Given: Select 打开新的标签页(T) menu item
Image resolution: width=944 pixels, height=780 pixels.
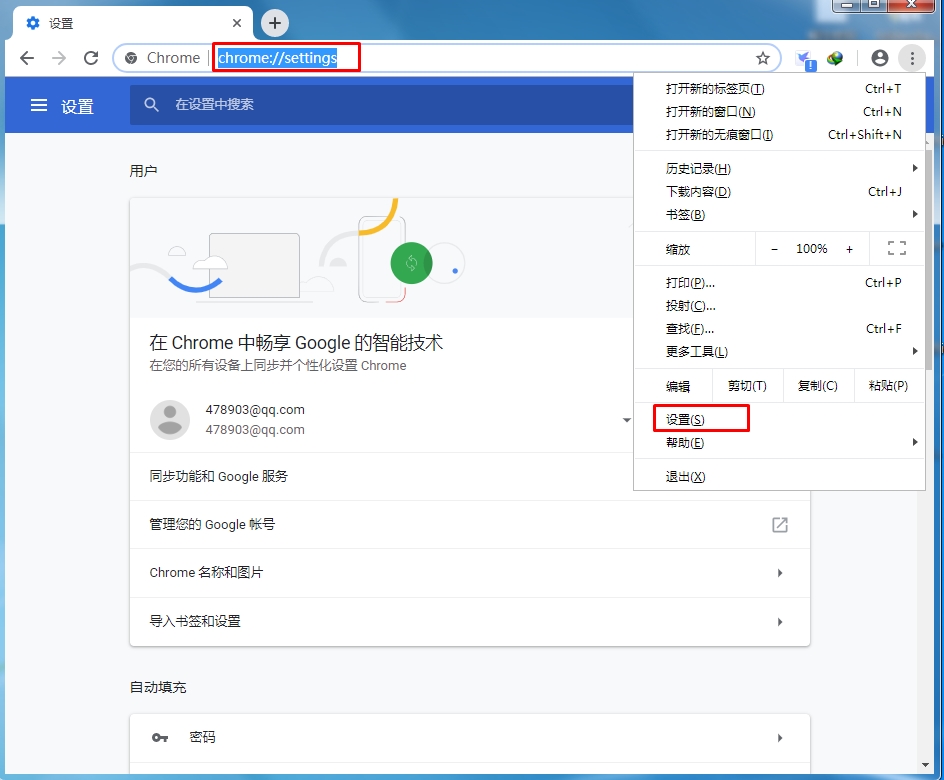Looking at the screenshot, I should click(780, 88).
